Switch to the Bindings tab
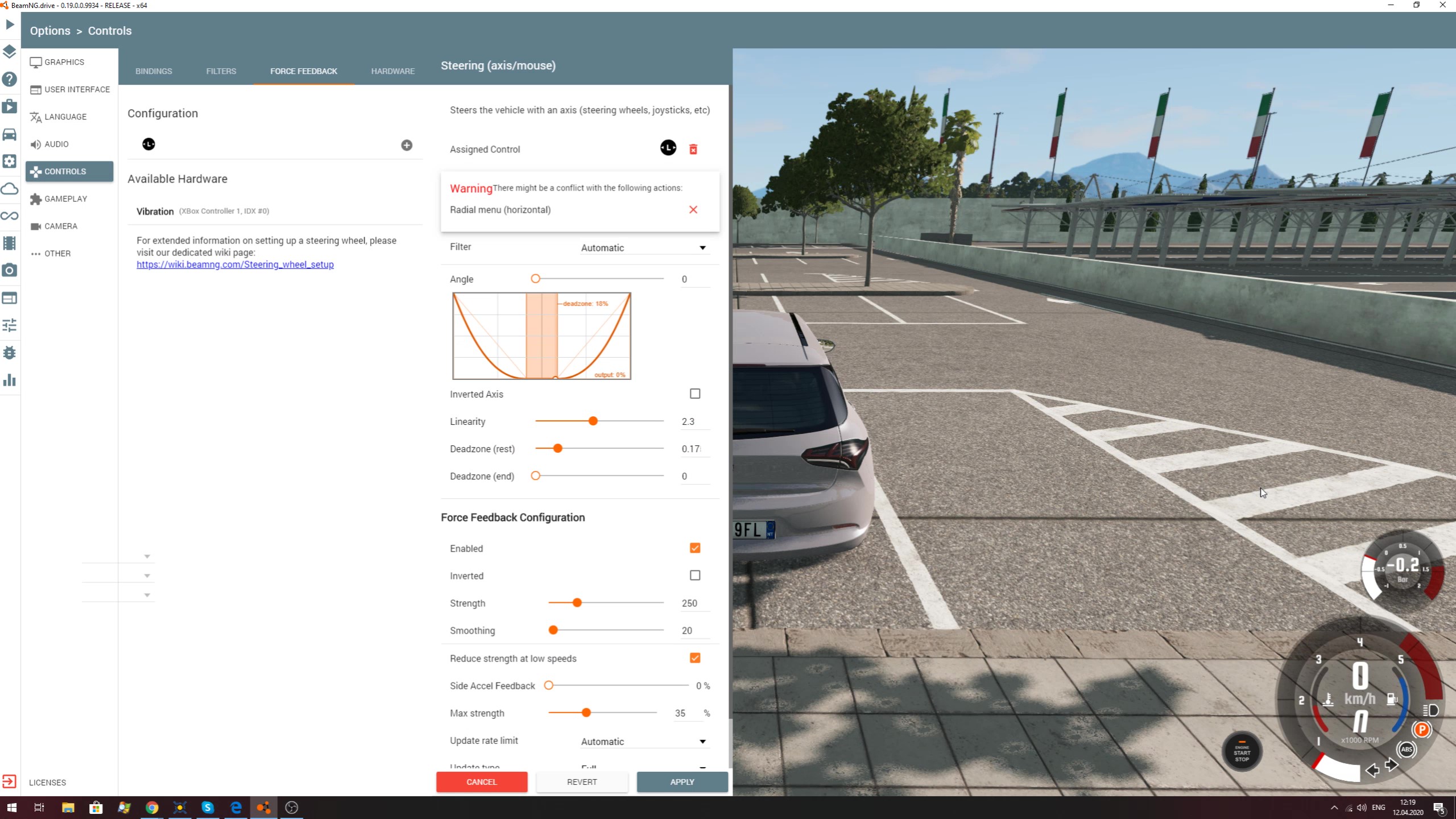The height and width of the screenshot is (819, 1456). [x=154, y=71]
